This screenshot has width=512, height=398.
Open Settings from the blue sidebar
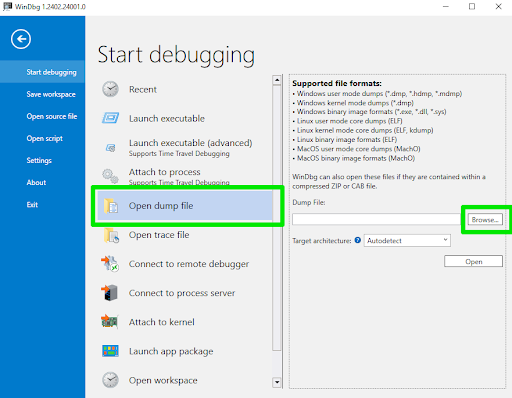pyautogui.click(x=43, y=160)
